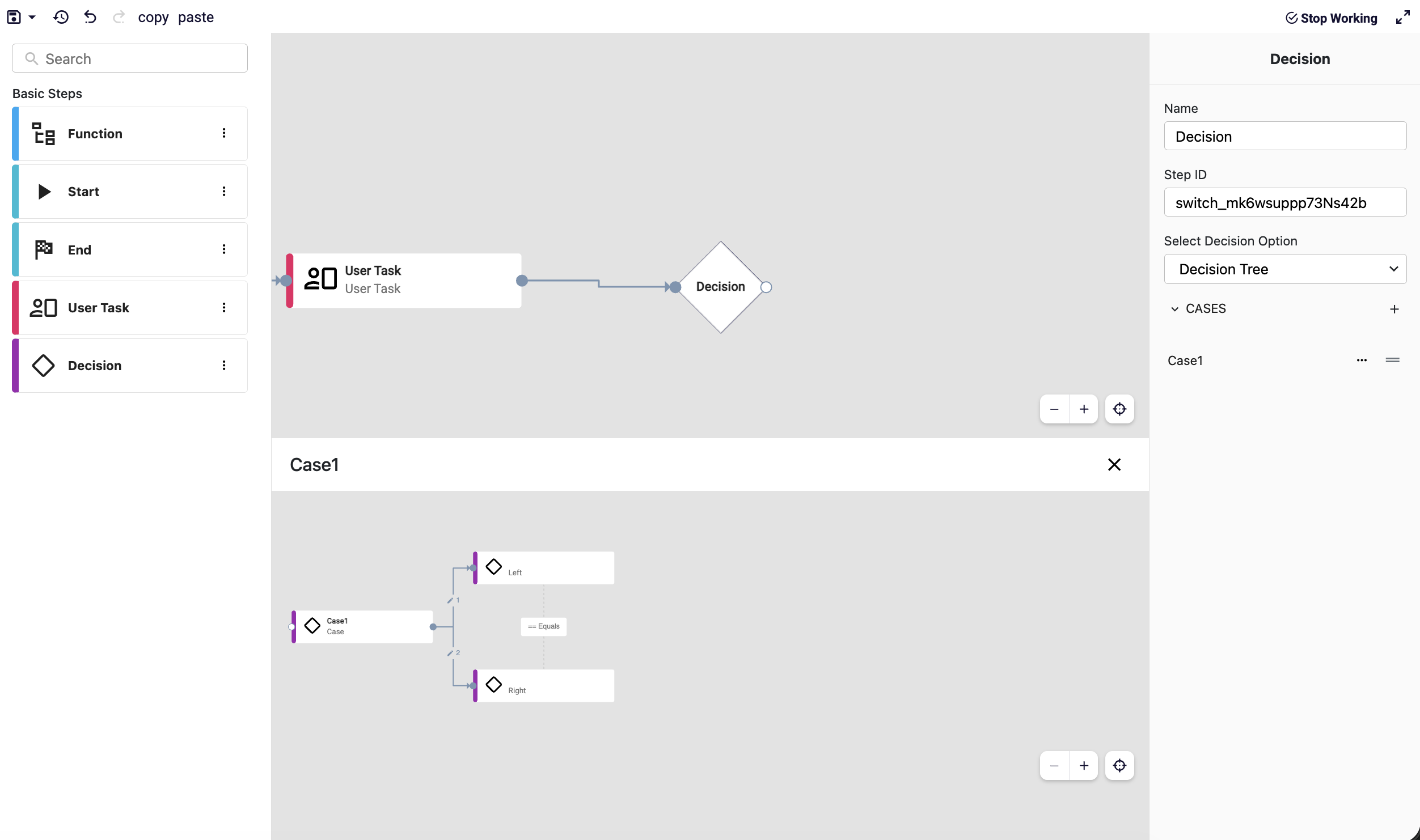Click the Step ID text field
The image size is (1420, 840).
(x=1285, y=202)
